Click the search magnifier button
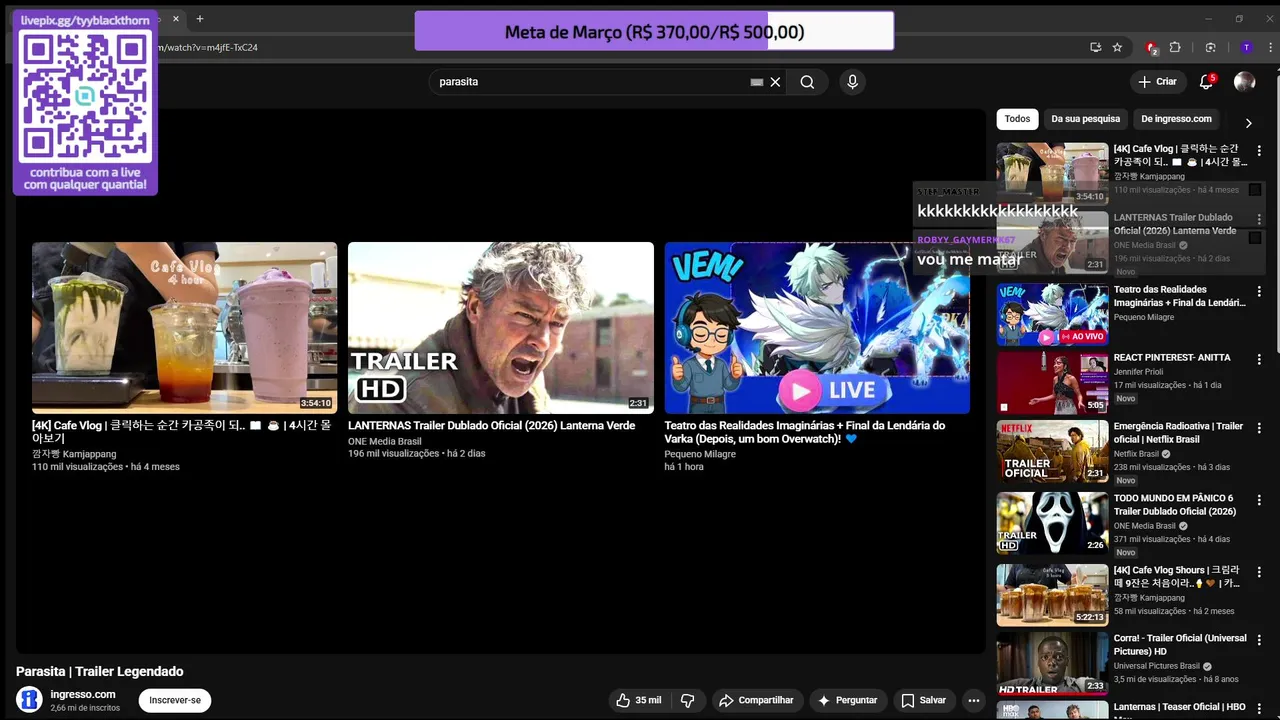The width and height of the screenshot is (1280, 720). coord(807,82)
